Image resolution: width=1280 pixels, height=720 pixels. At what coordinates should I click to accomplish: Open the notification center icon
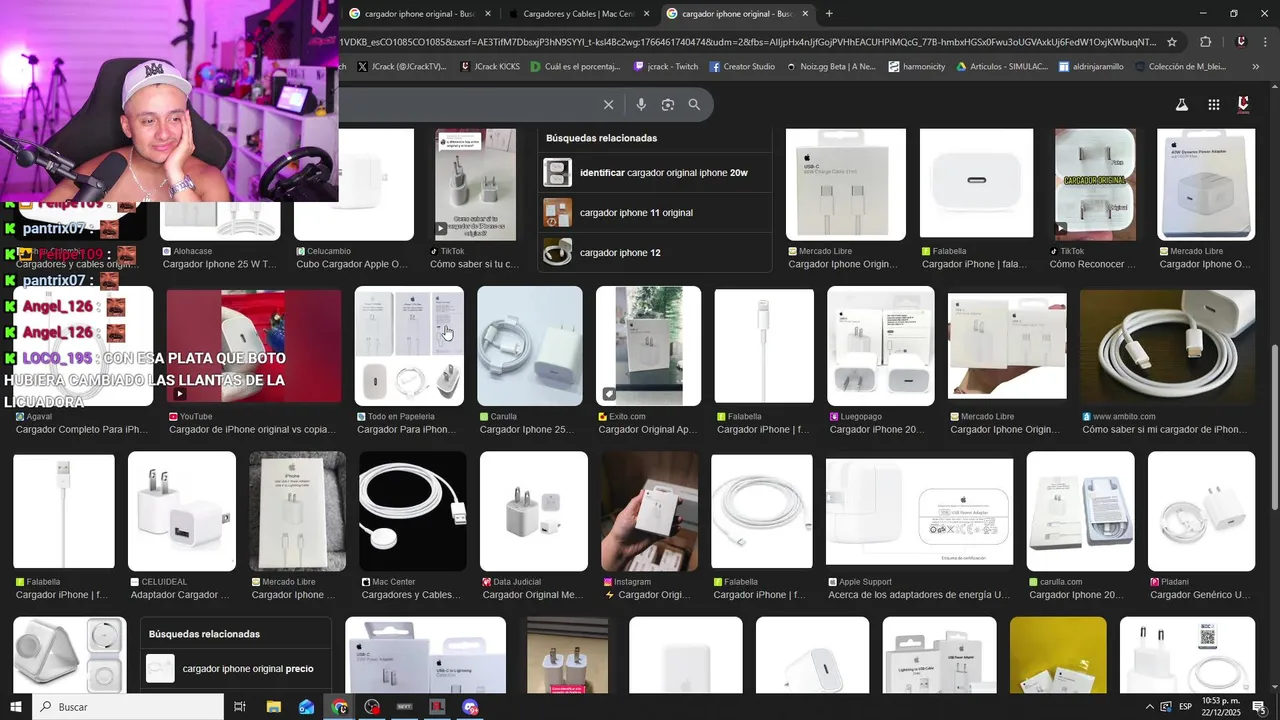pos(1259,707)
